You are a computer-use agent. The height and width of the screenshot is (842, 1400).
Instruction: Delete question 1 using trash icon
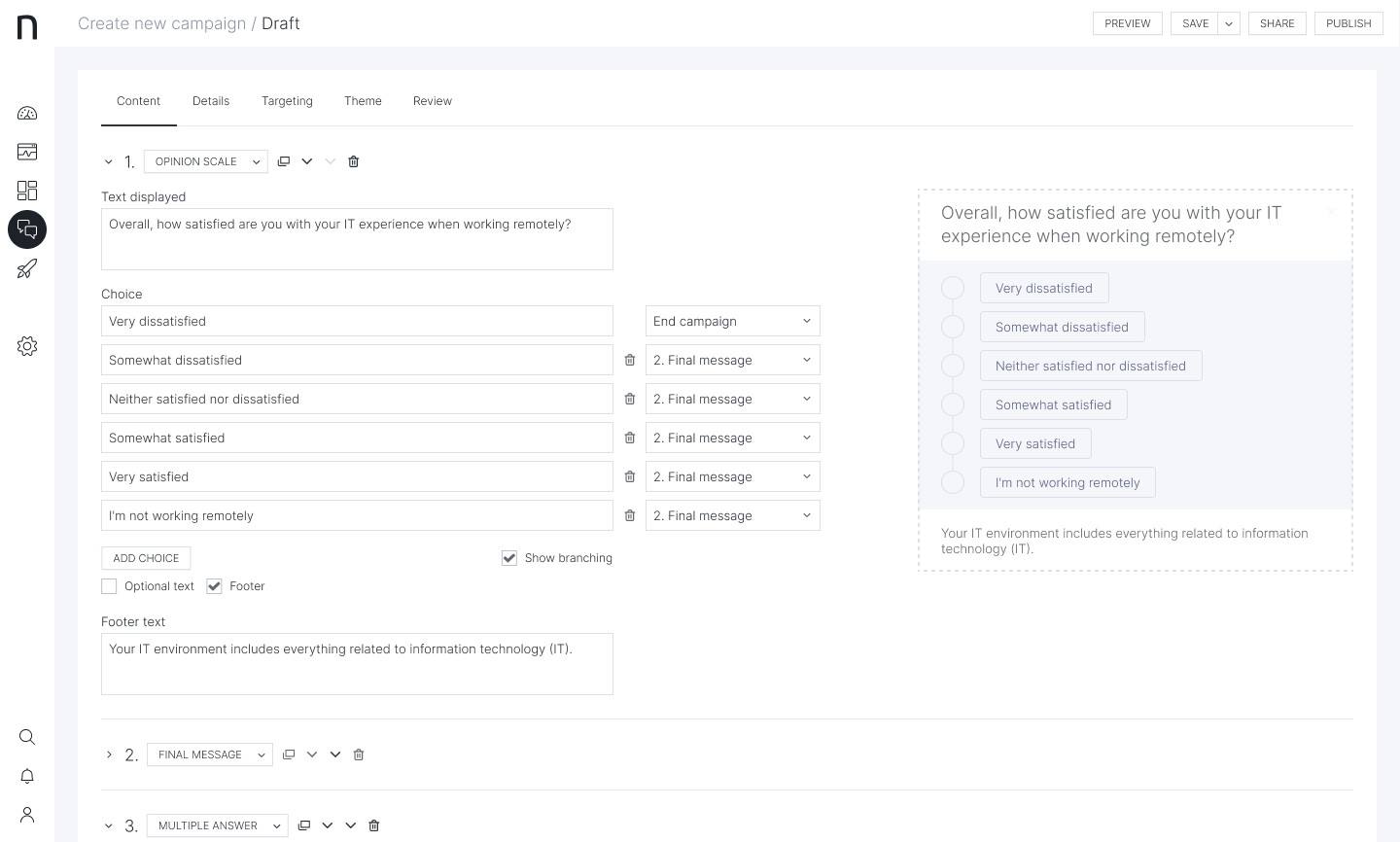pyautogui.click(x=354, y=161)
